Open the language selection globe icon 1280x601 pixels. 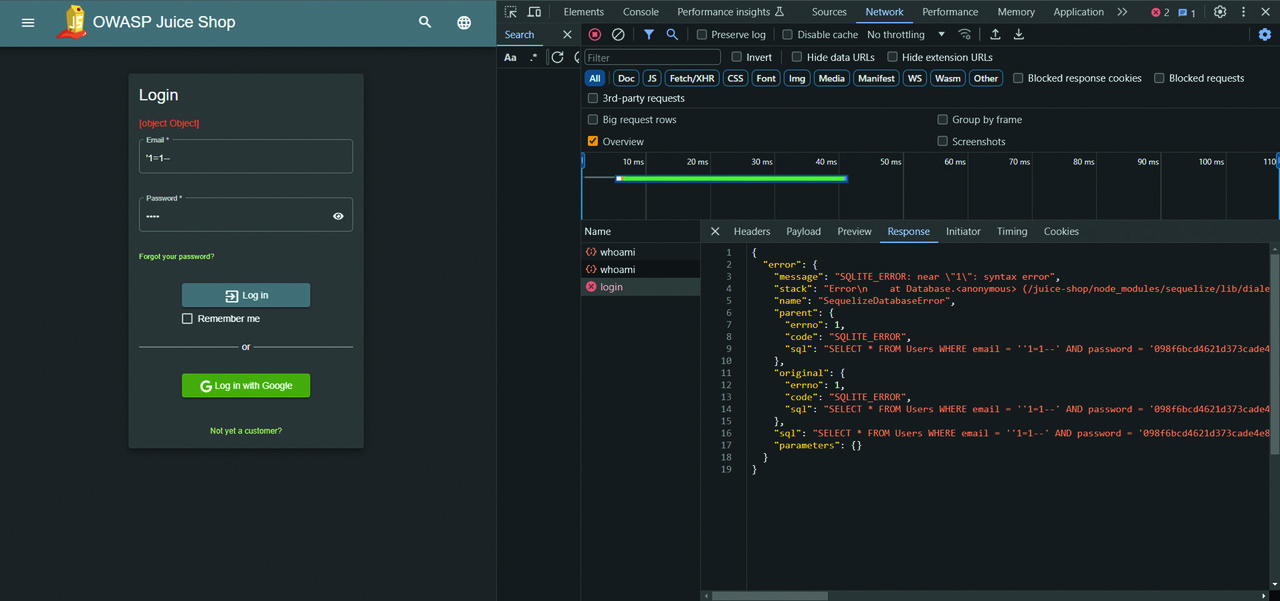464,22
